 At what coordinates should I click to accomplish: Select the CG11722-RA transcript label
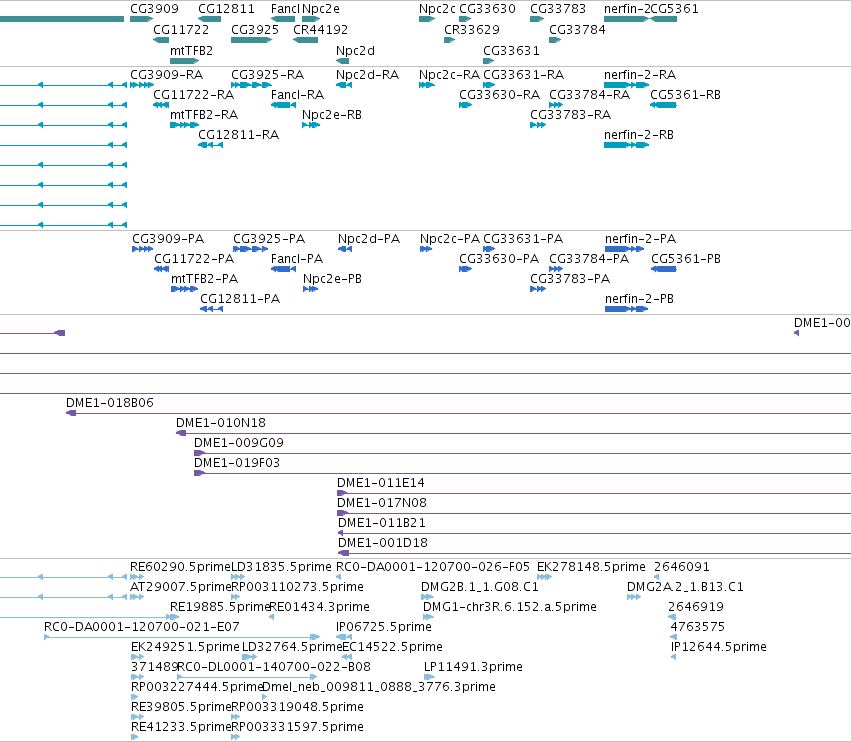tap(194, 94)
